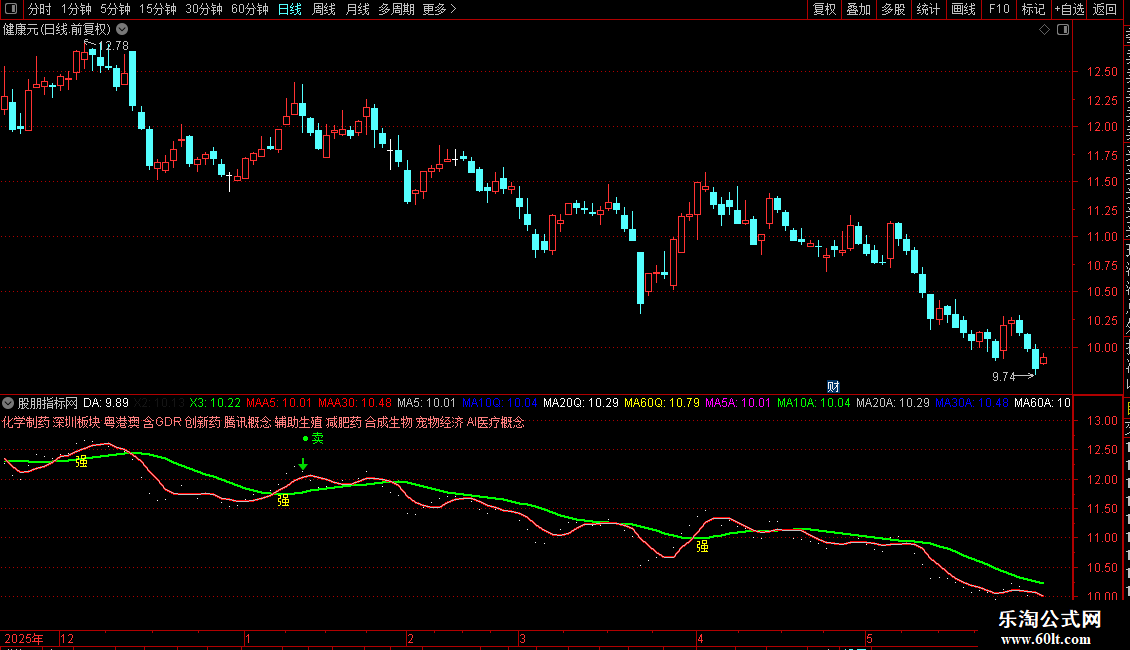Switch to 1分钟 period

76,9
